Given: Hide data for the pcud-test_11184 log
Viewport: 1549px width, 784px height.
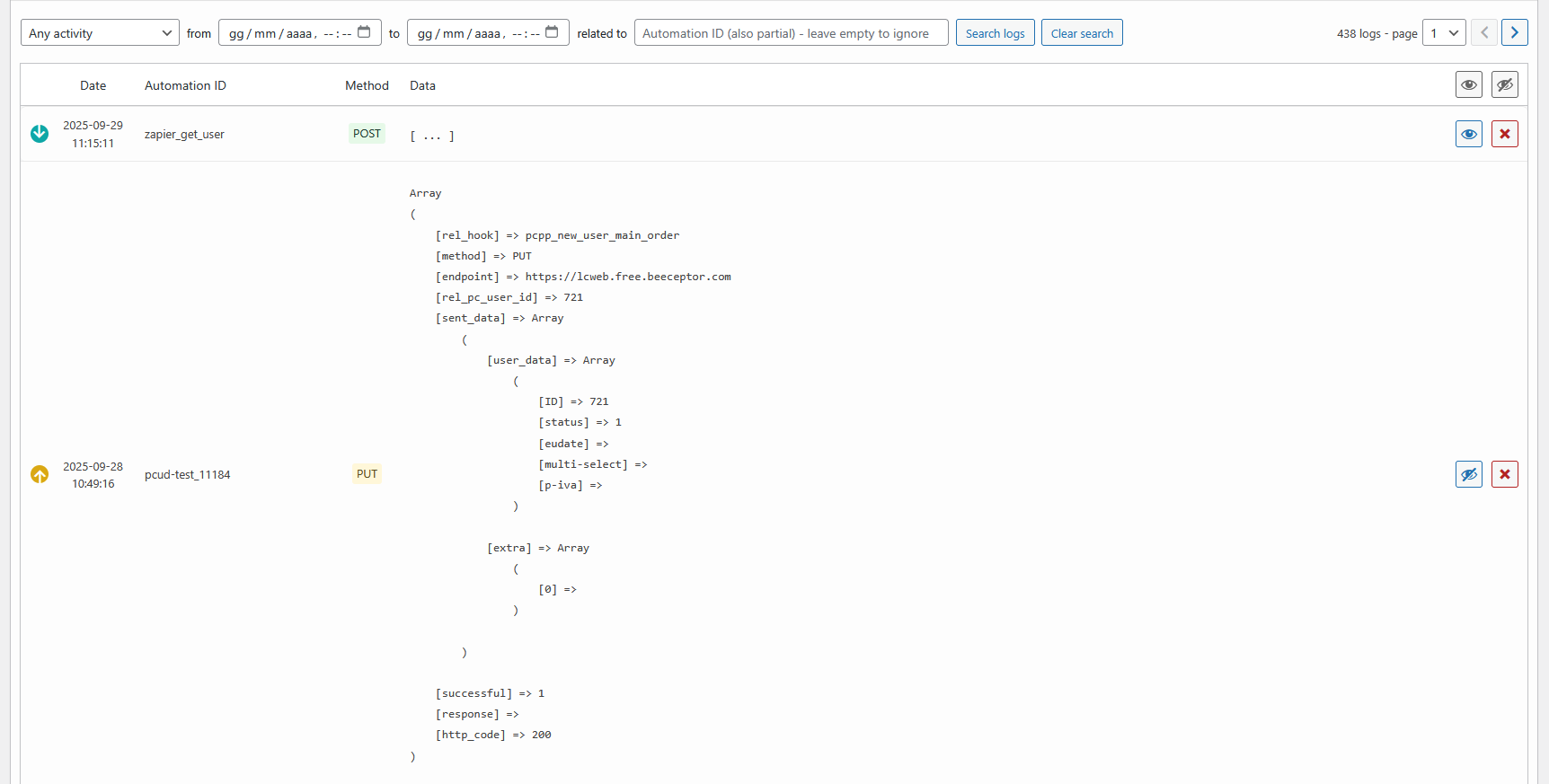Looking at the screenshot, I should pos(1468,474).
